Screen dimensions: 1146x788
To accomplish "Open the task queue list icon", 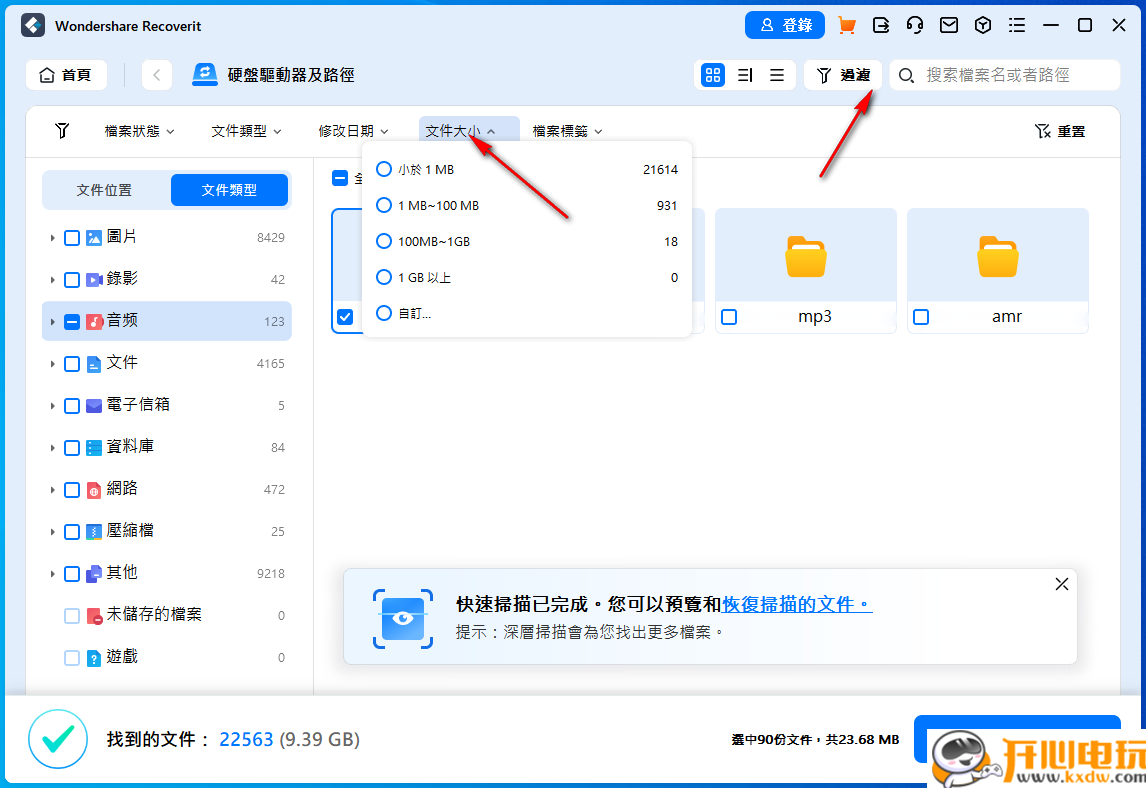I will 1017,25.
